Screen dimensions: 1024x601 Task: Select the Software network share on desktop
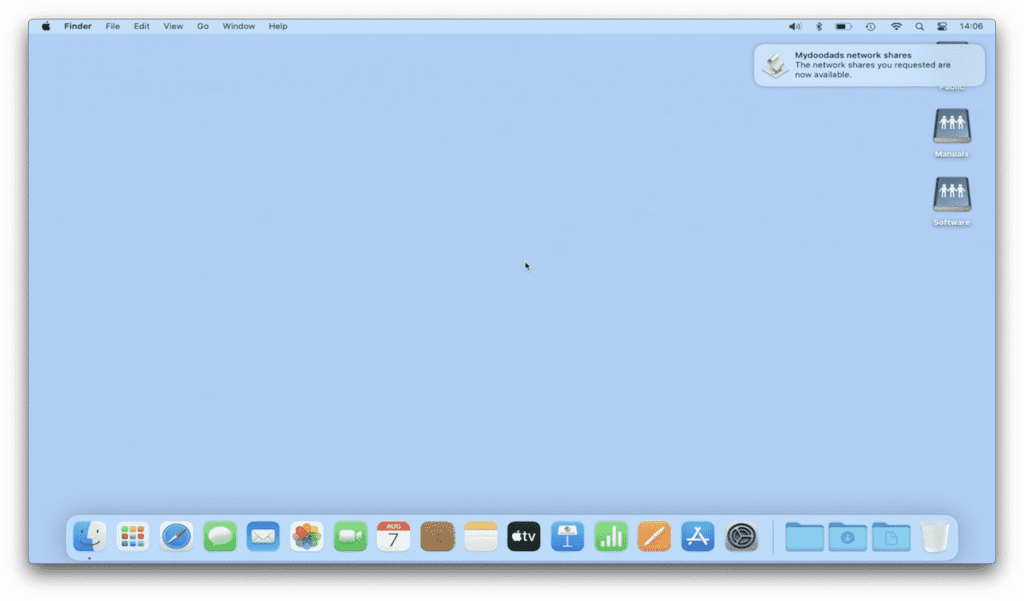click(952, 201)
